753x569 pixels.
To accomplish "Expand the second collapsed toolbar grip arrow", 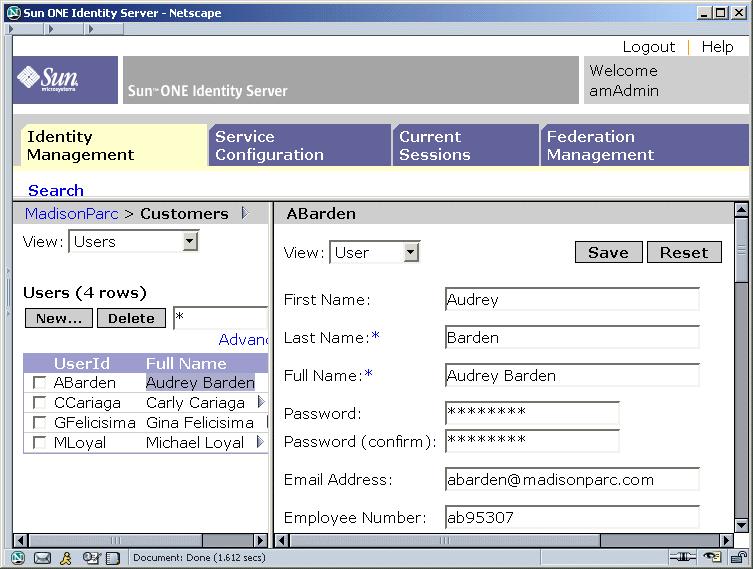I will pyautogui.click(x=50, y=29).
